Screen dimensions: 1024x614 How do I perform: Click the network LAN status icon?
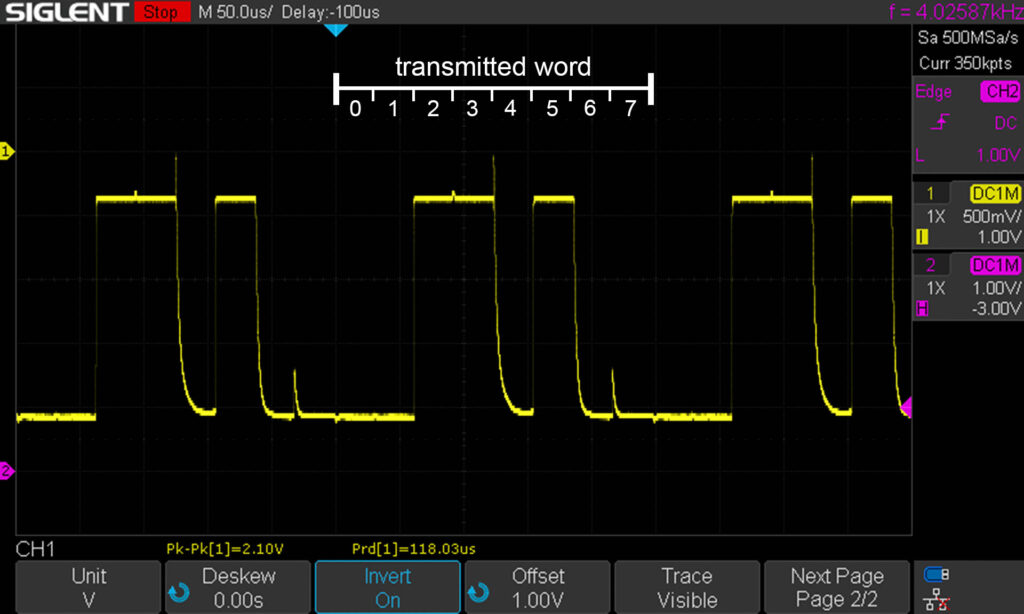(936, 599)
